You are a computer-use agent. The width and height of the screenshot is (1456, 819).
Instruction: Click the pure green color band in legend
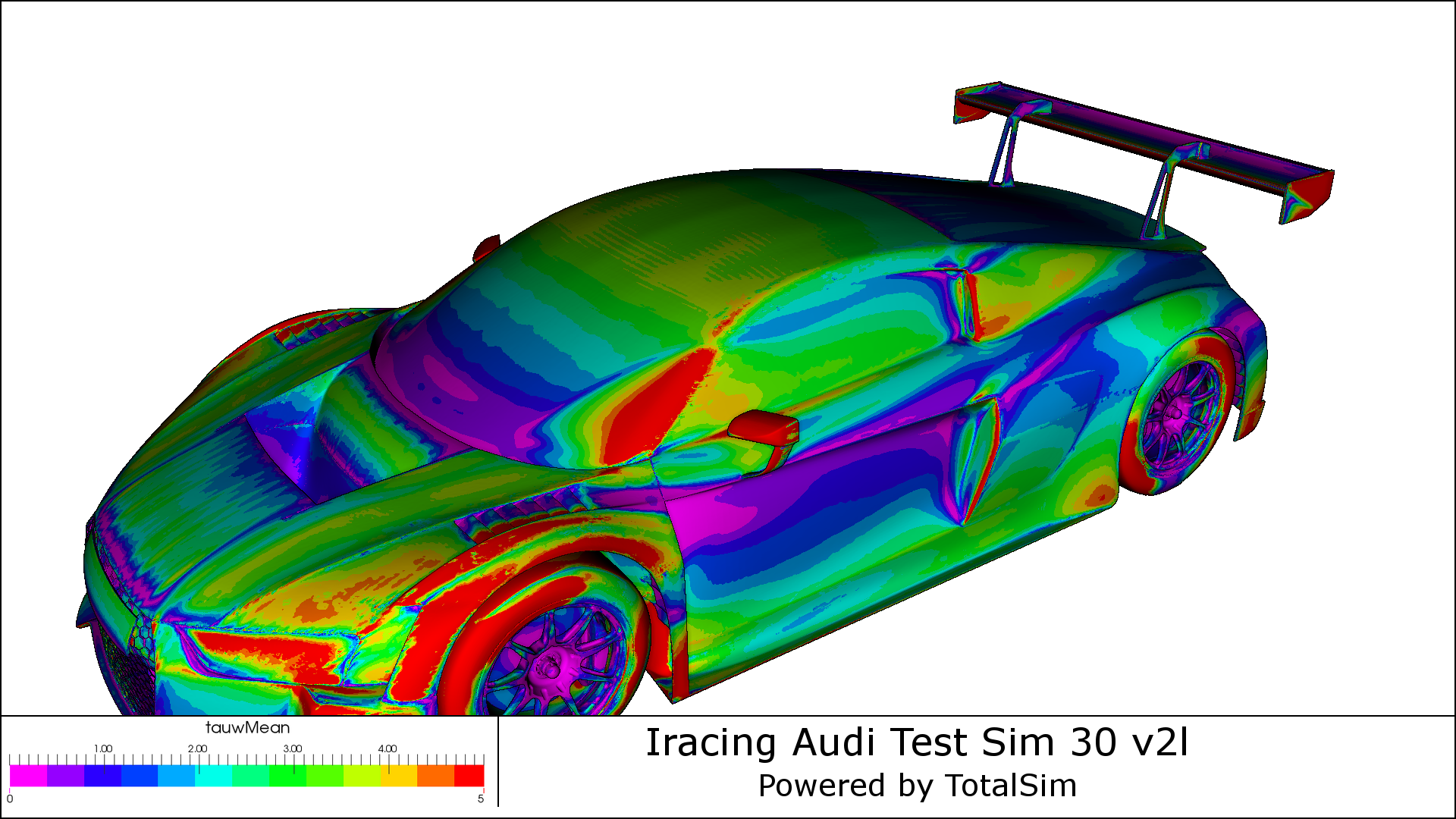(x=287, y=776)
